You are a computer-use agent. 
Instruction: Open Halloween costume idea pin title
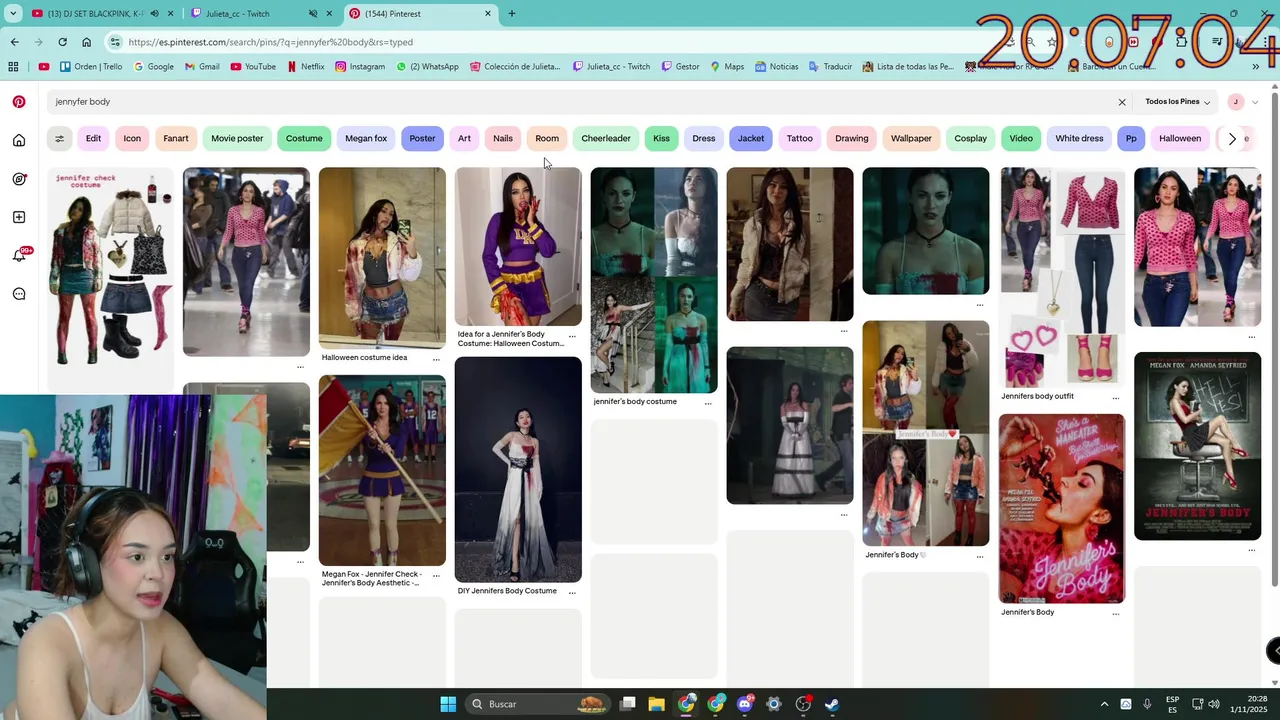(364, 358)
